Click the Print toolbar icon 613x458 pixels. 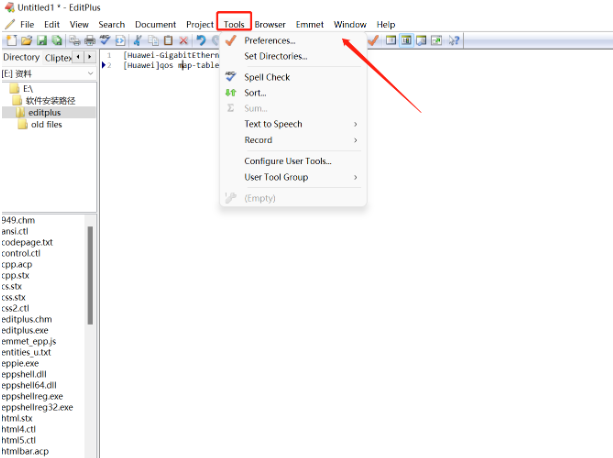point(90,40)
